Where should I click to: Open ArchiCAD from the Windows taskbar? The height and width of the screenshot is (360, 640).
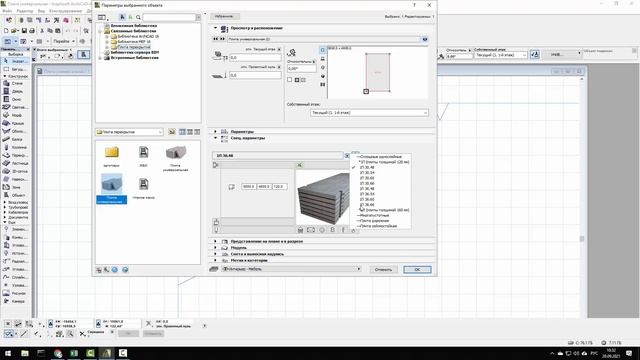[x=107, y=353]
